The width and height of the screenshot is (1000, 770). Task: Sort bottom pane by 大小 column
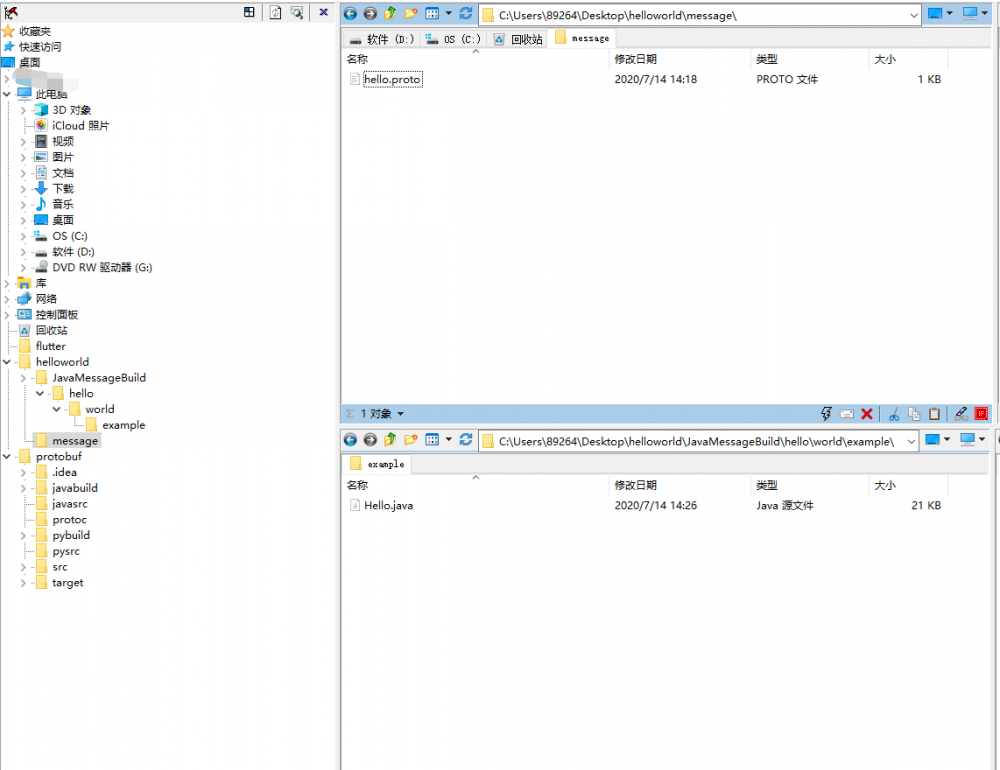pyautogui.click(x=885, y=485)
